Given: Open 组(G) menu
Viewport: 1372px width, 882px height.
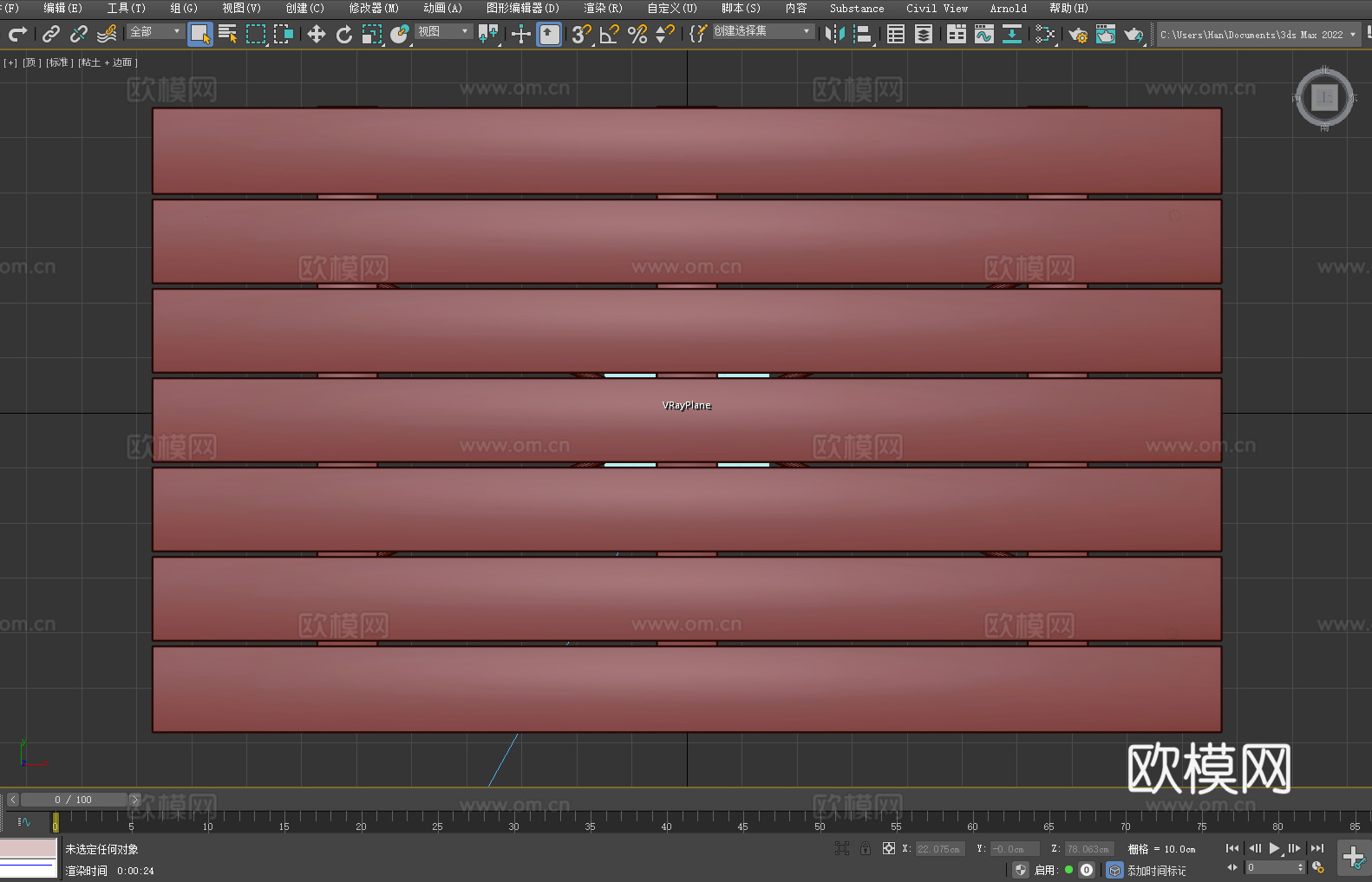Looking at the screenshot, I should (184, 8).
